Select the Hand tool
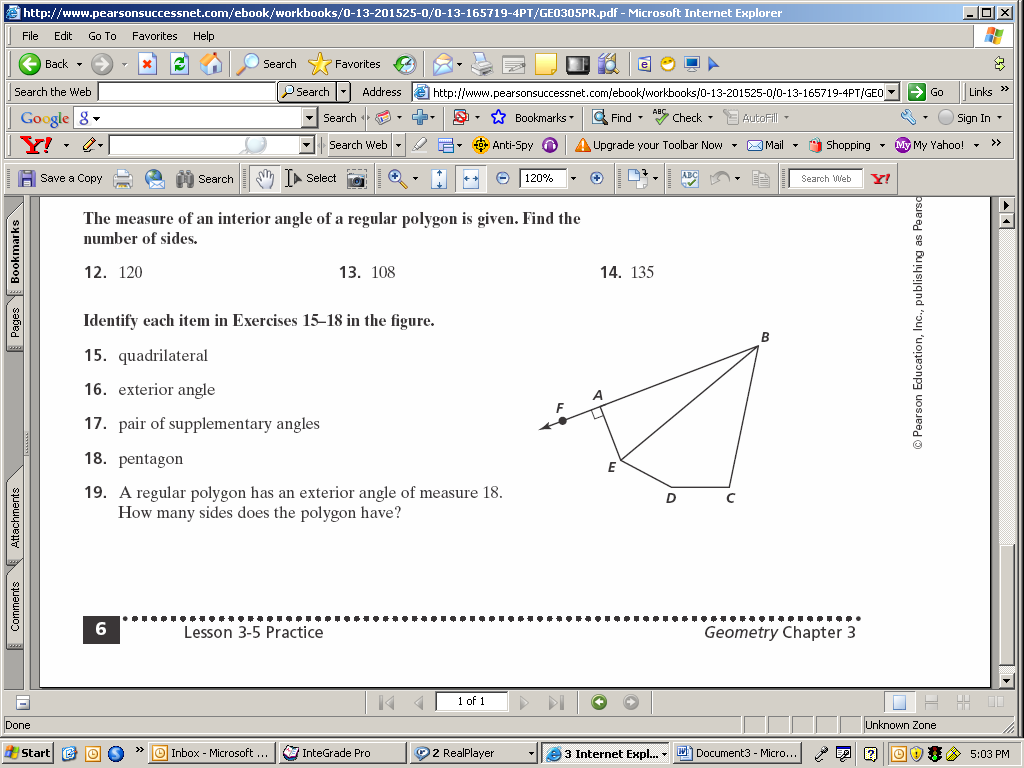The image size is (1024, 768). pyautogui.click(x=265, y=179)
